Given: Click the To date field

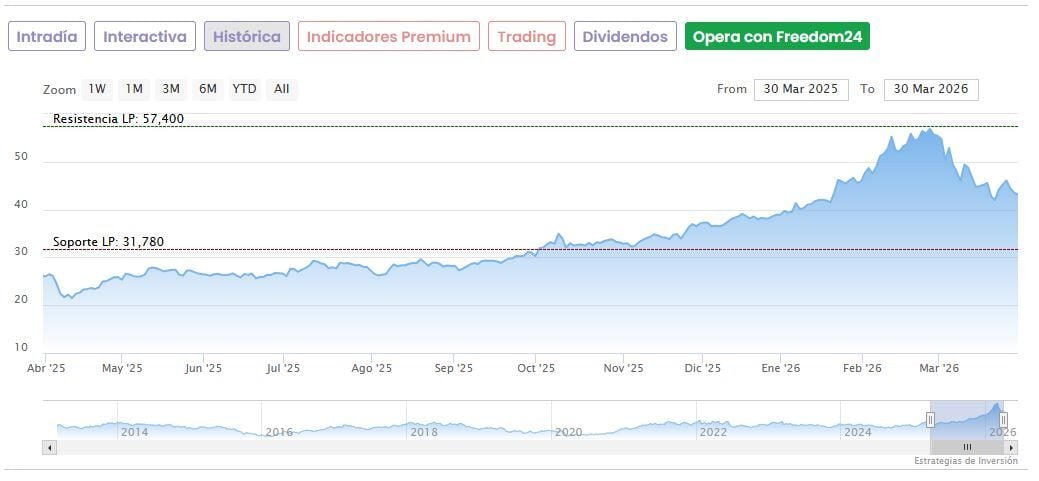Looking at the screenshot, I should (931, 89).
